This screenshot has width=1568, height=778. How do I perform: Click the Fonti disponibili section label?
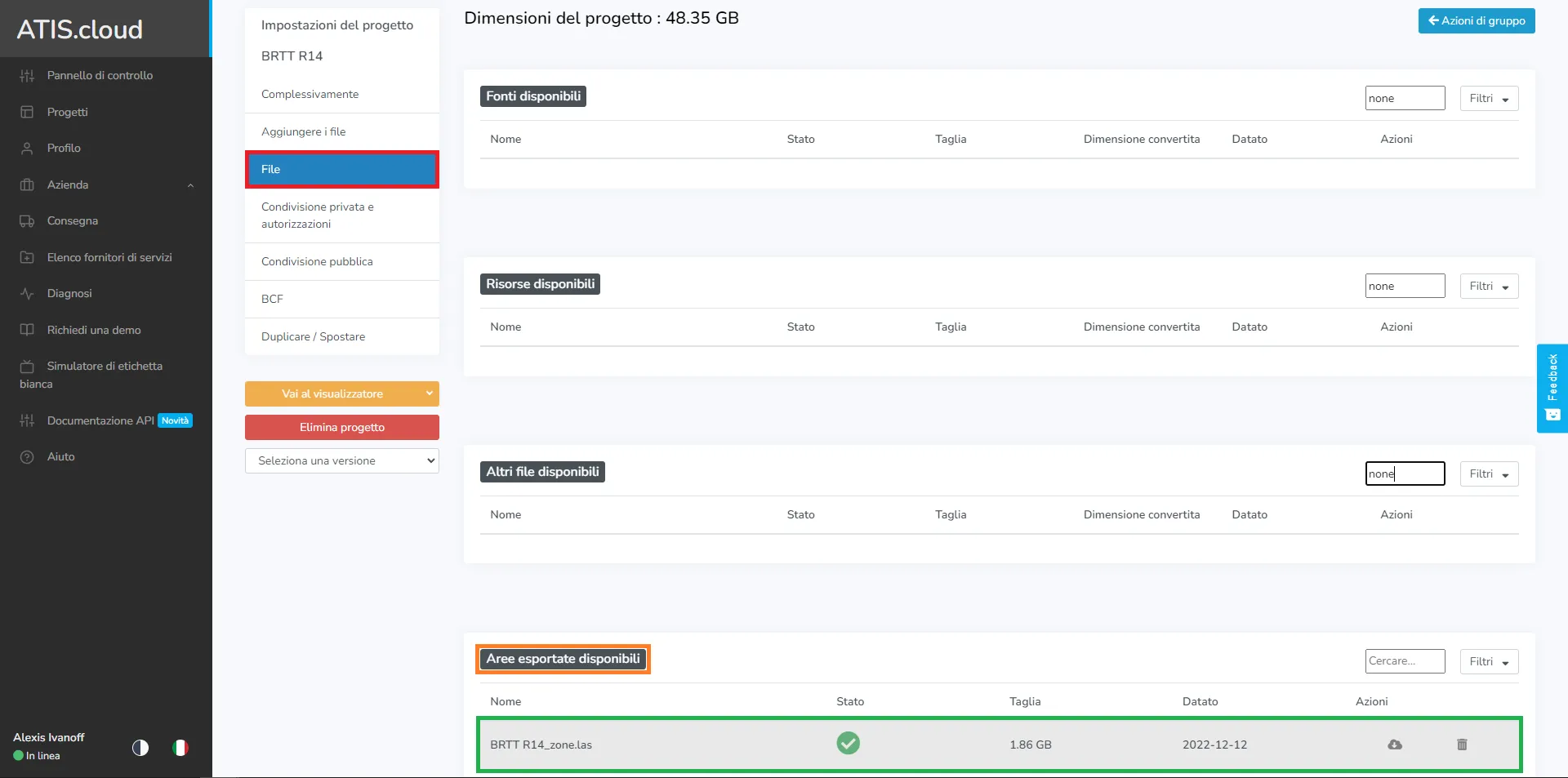(533, 96)
